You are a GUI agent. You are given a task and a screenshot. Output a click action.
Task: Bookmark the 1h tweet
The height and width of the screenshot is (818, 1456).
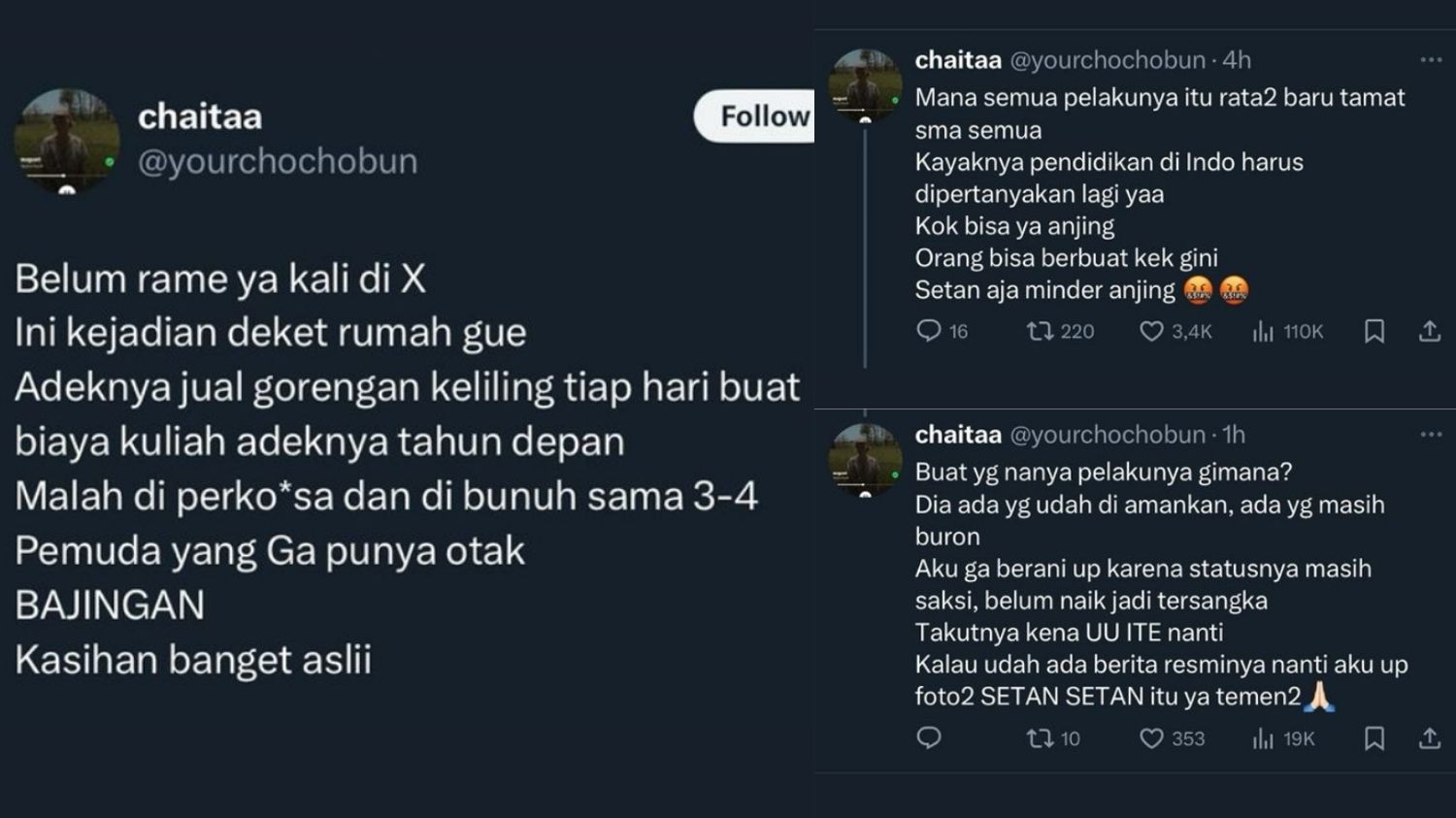[1374, 738]
